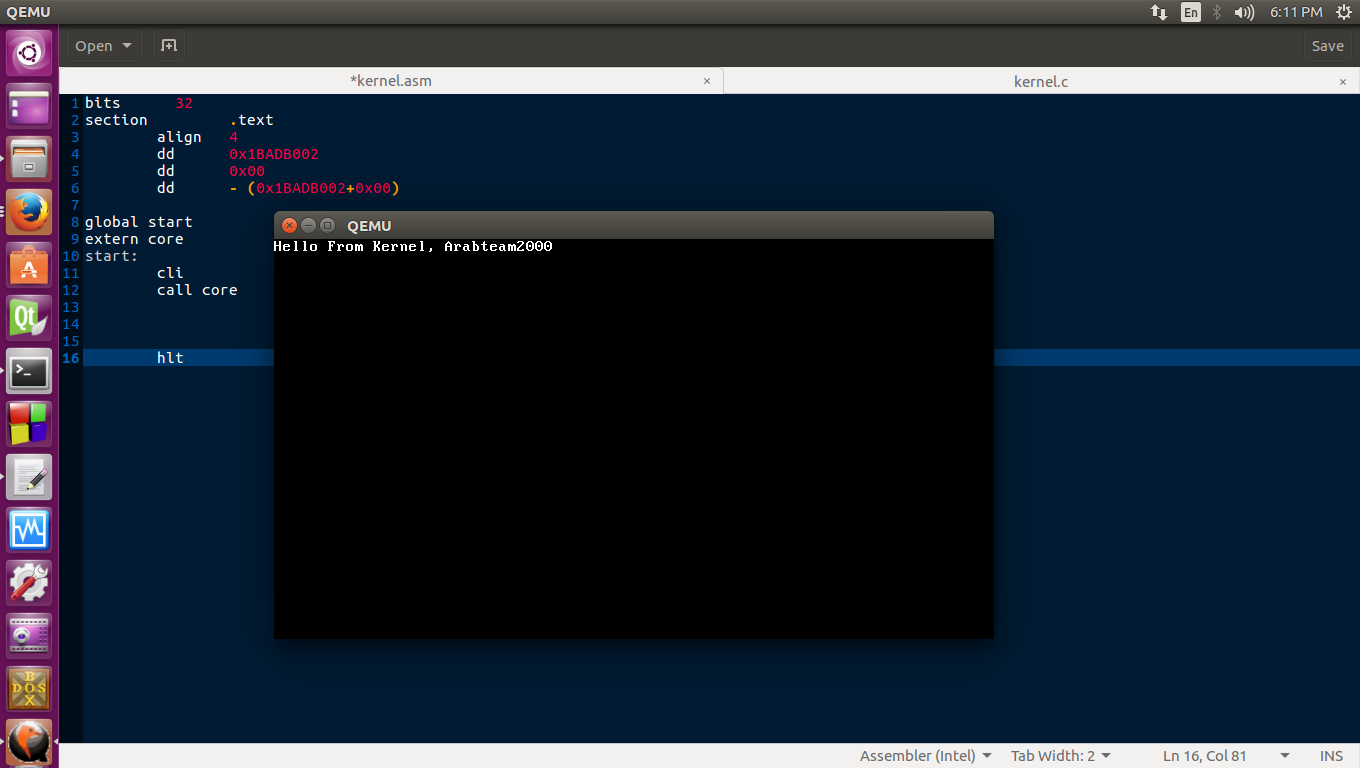Click the purple Show Desktop launcher icon
Screen dimensions: 1360x768
29,107
